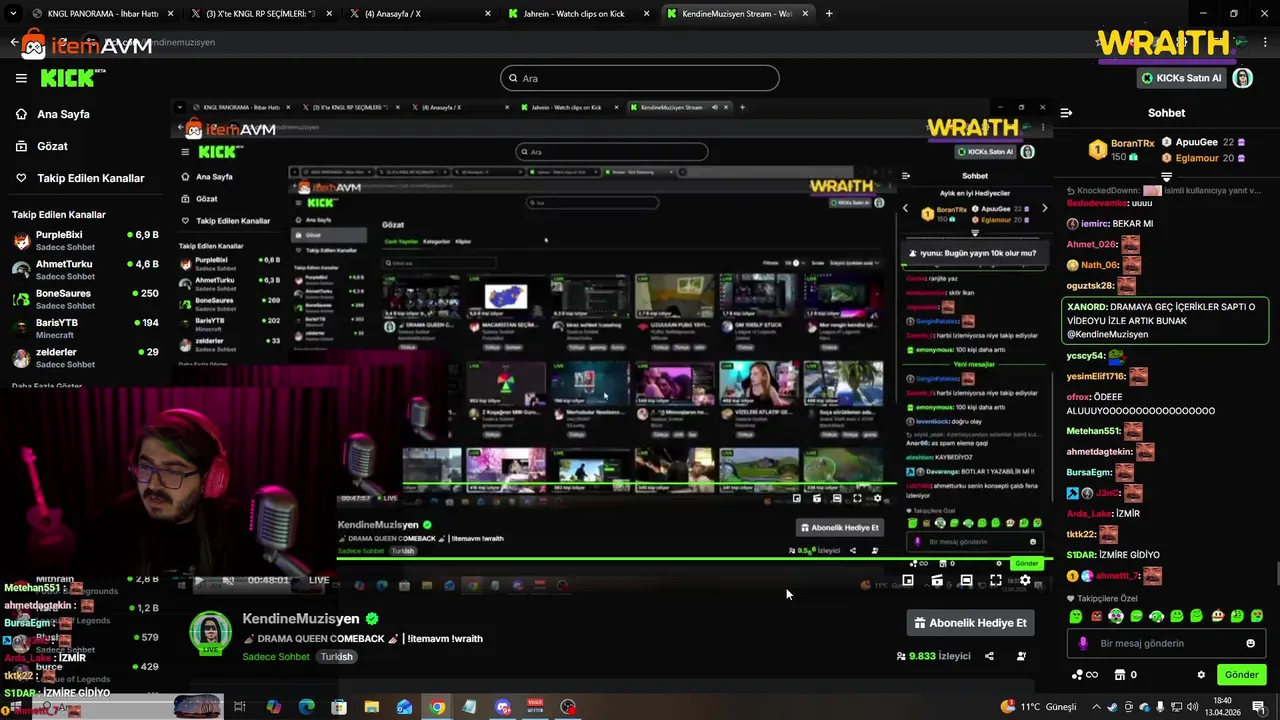Click ApuuGee in gift leaderboard
The image size is (1280, 720).
coord(1197,143)
